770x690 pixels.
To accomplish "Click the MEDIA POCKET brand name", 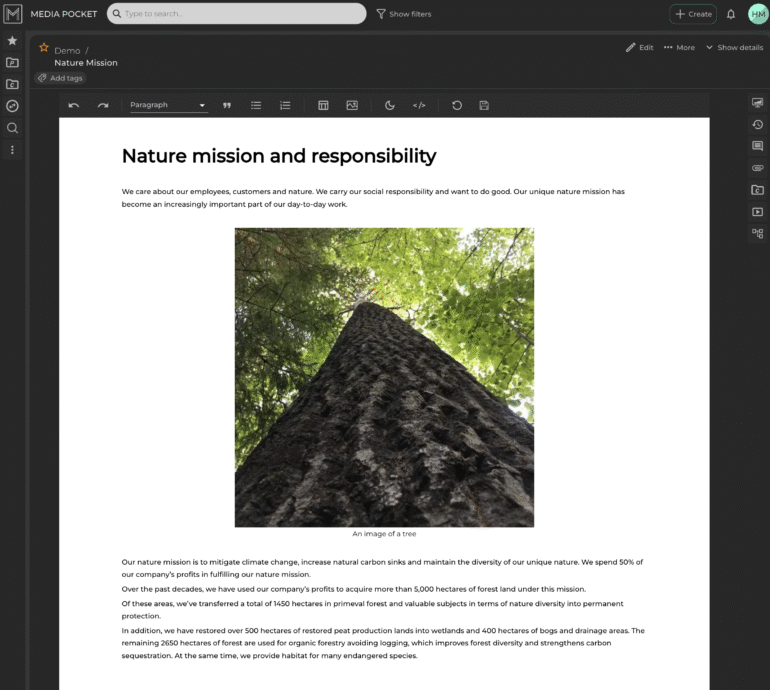I will 64,14.
